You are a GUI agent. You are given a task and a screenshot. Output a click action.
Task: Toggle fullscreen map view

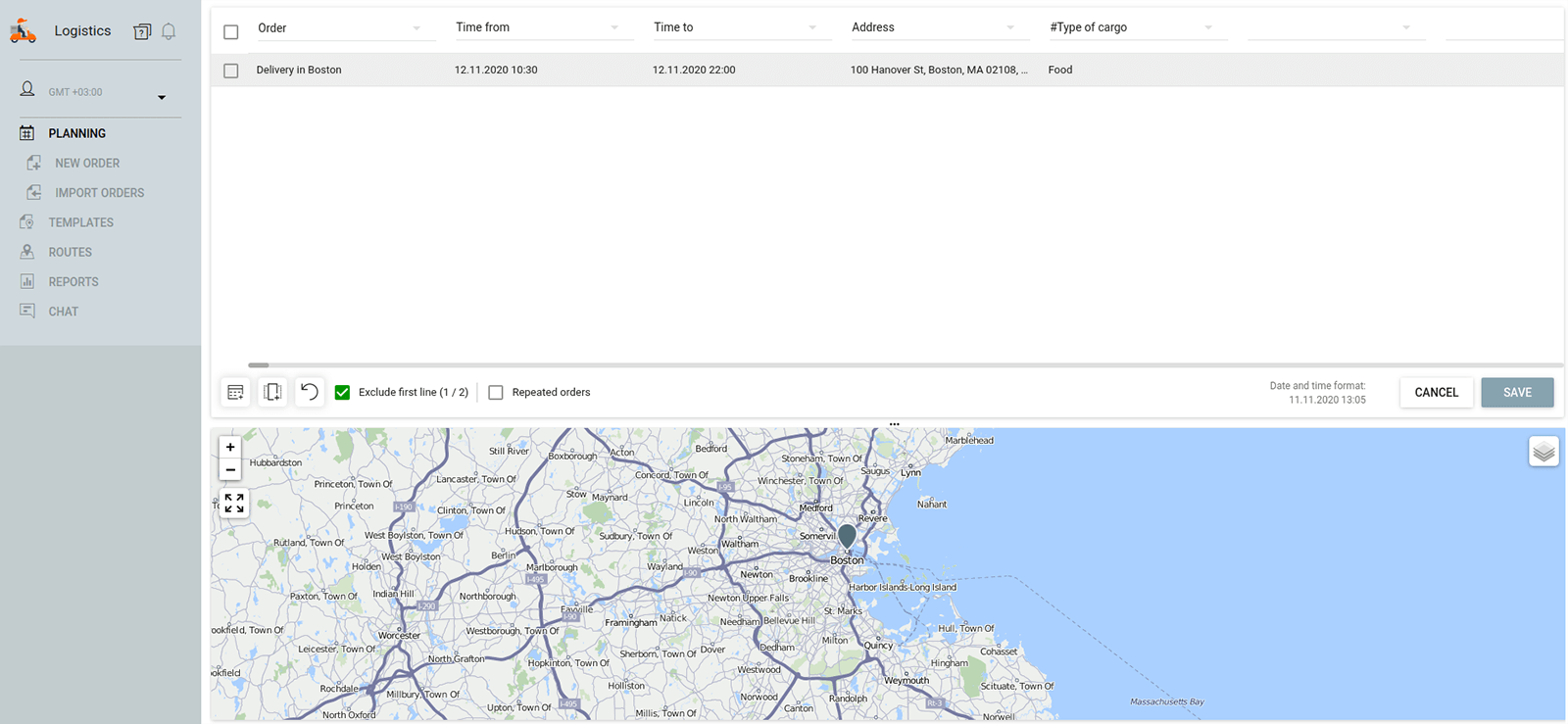coord(233,504)
